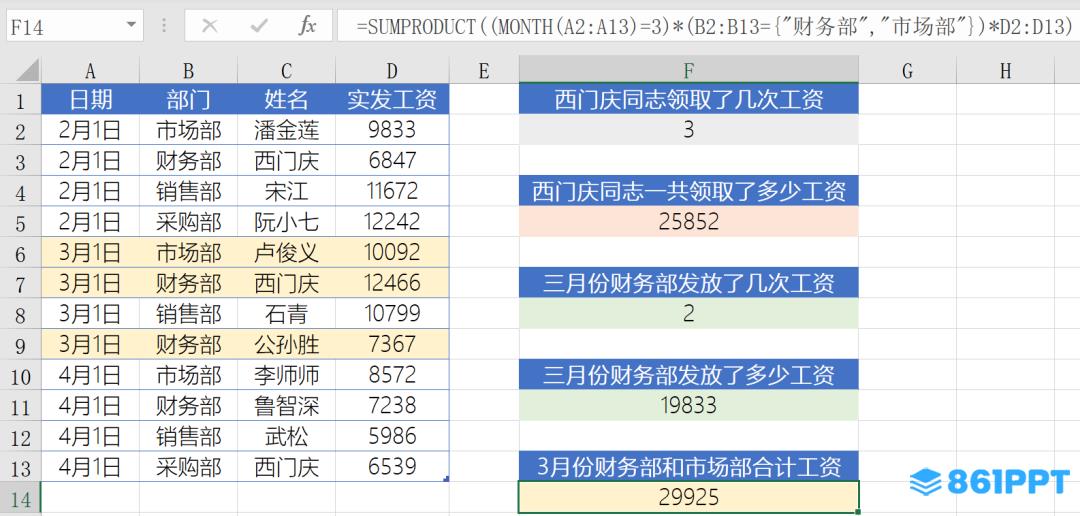Click heading 3月份财务部和市场部合计工资

click(x=689, y=466)
